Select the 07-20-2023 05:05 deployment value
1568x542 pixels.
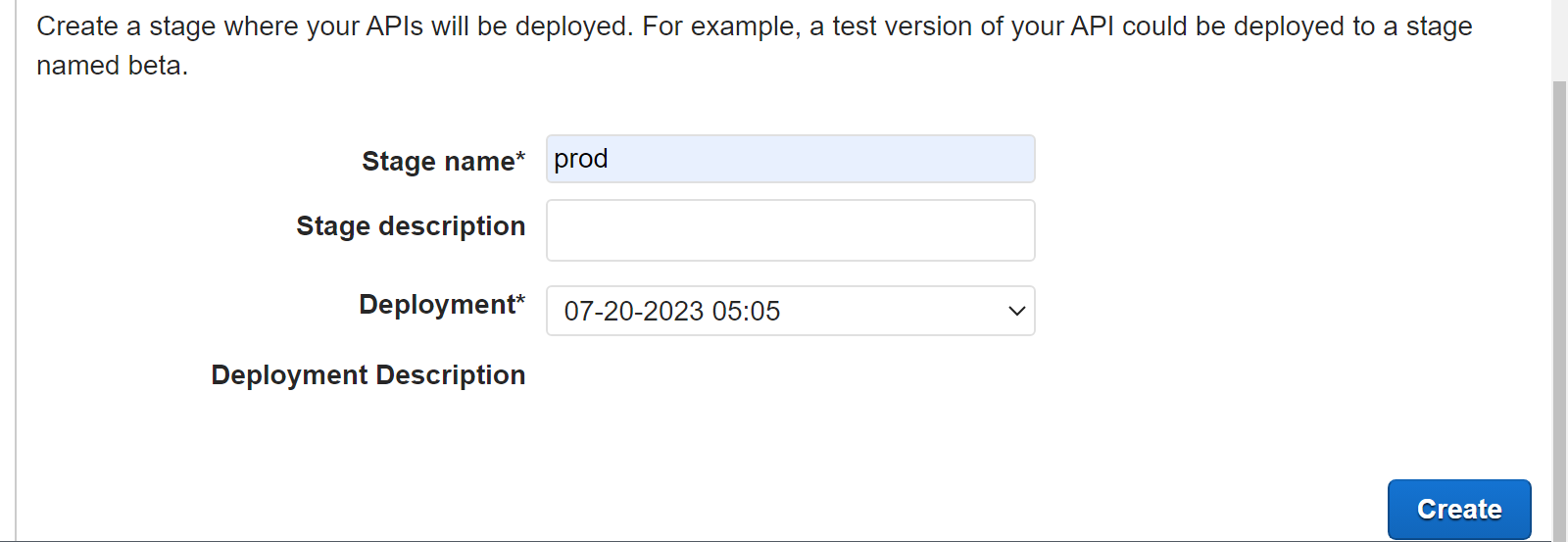click(672, 311)
